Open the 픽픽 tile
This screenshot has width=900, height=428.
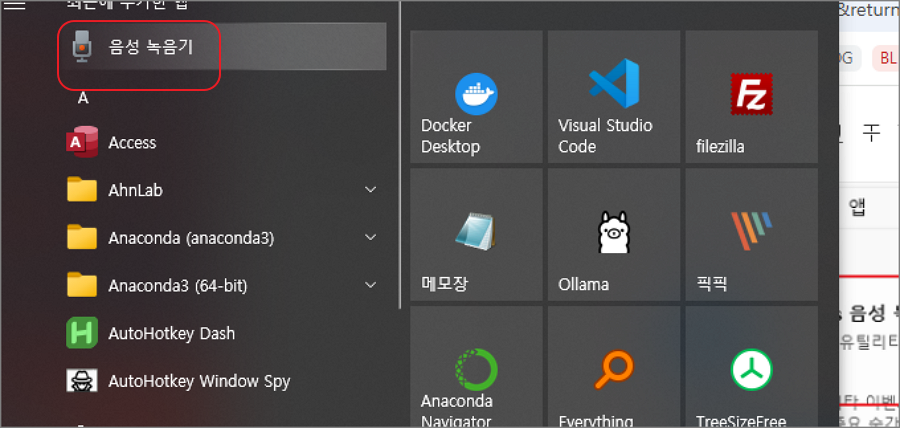[752, 235]
